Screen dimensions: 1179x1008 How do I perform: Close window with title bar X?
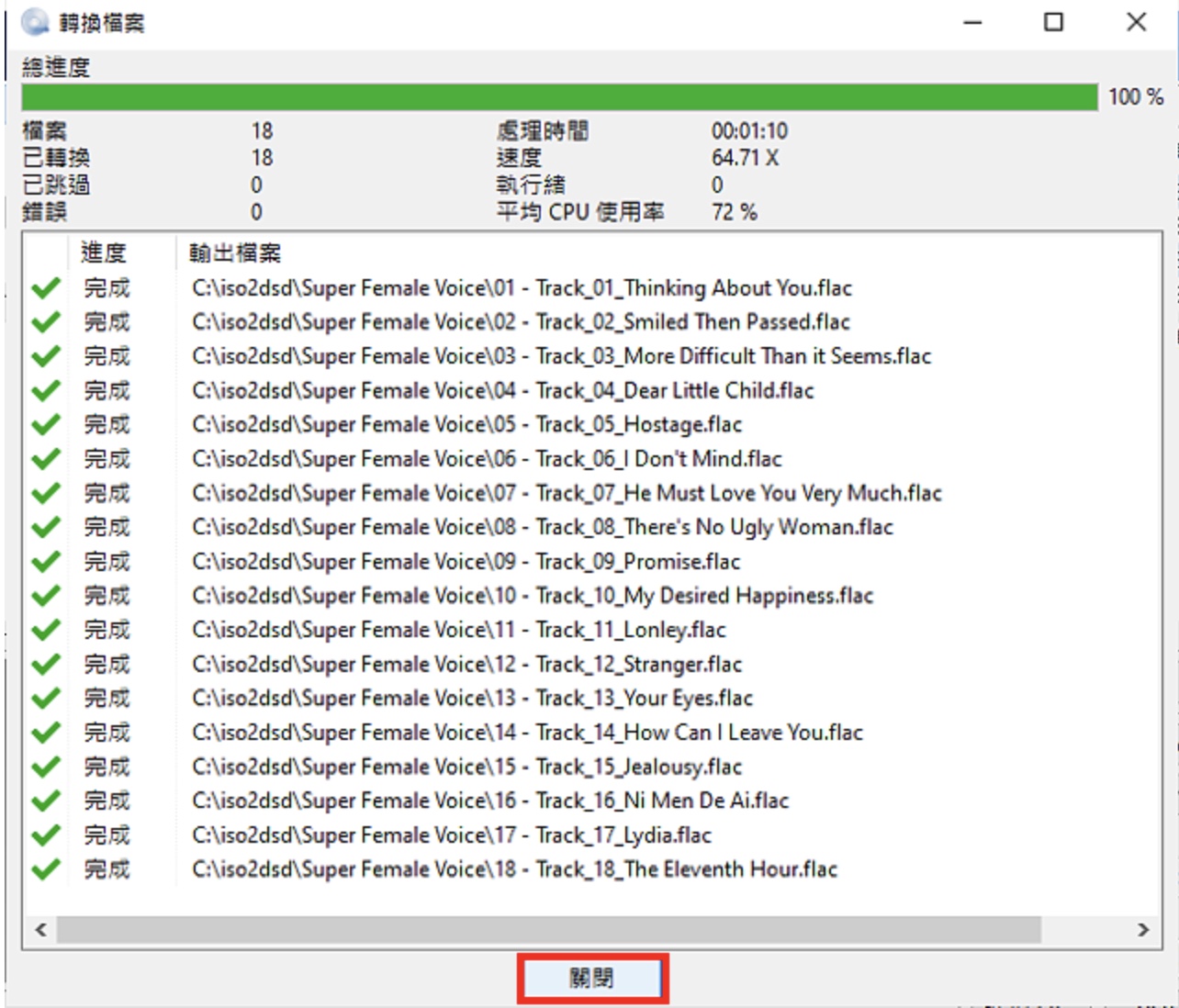click(x=1137, y=22)
